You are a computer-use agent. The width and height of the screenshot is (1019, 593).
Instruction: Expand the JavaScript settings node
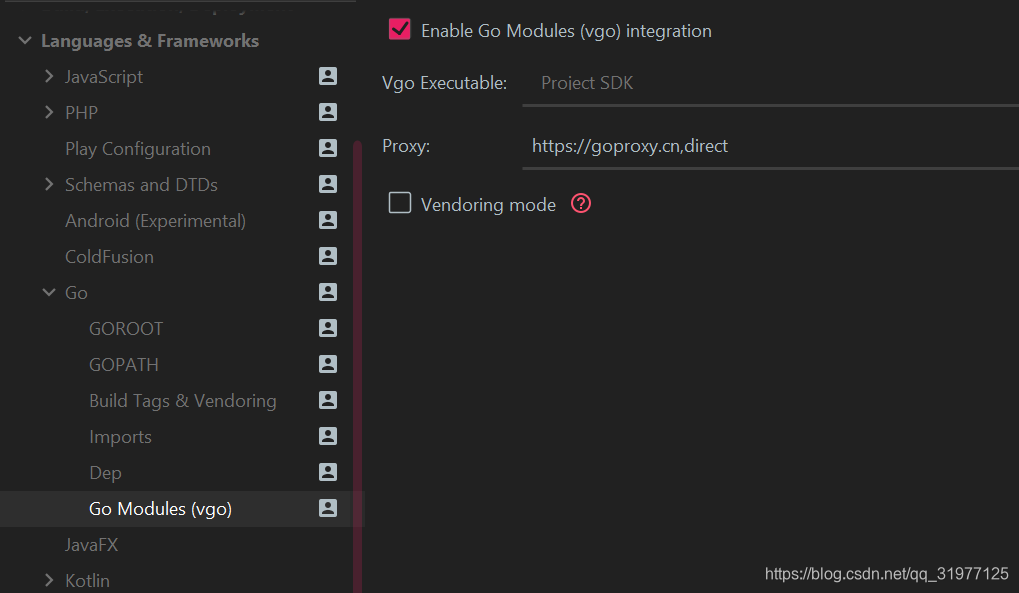tap(49, 76)
